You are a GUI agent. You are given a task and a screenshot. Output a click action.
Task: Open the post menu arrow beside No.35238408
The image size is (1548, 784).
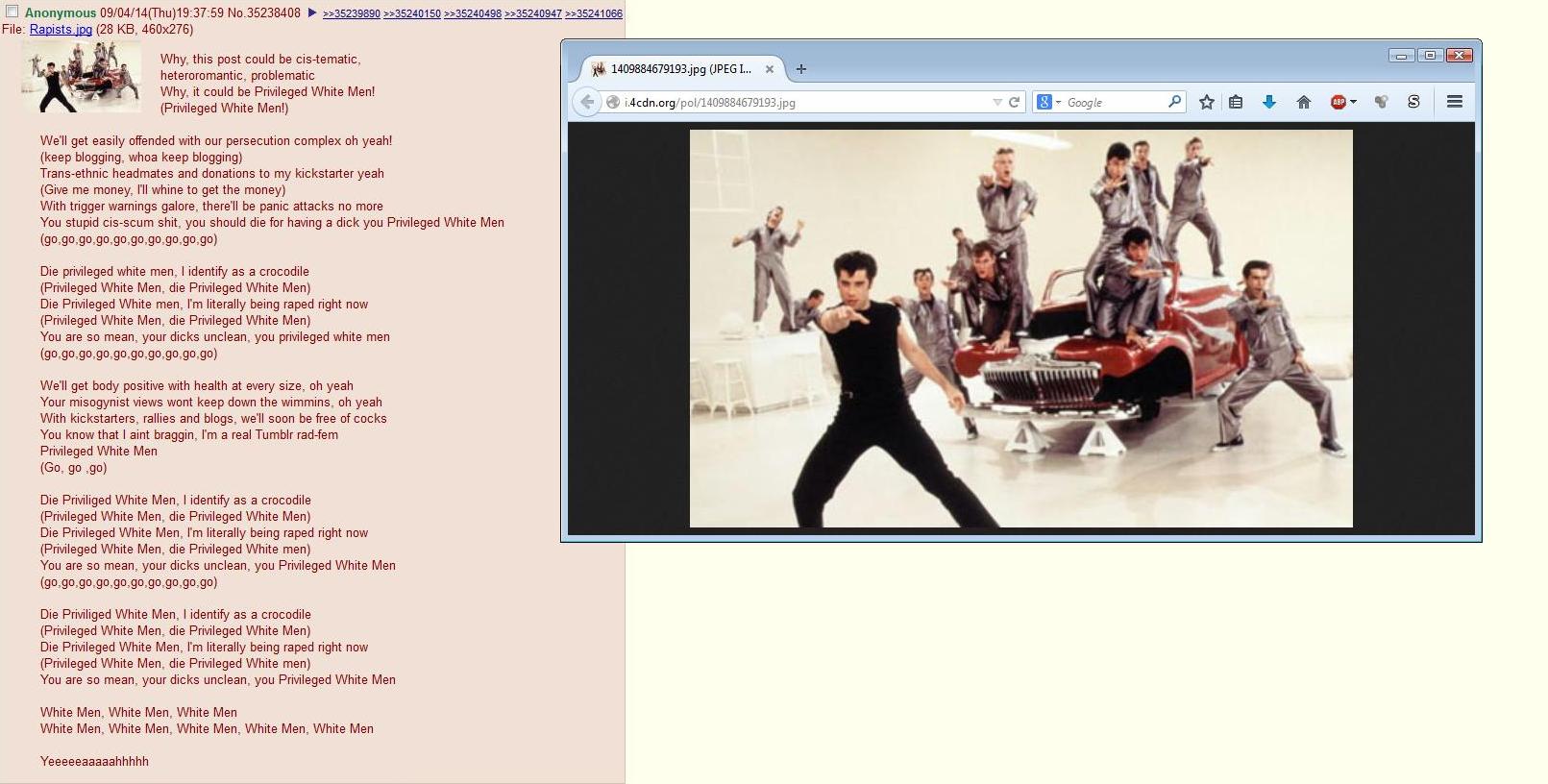tap(312, 13)
